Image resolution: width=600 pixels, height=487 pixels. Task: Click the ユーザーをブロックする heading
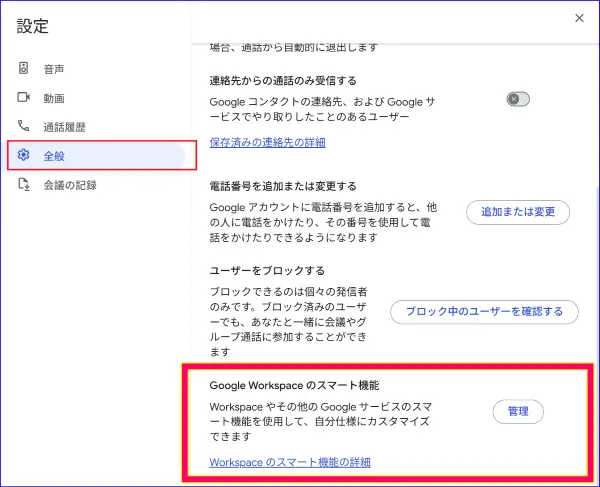pyautogui.click(x=267, y=270)
